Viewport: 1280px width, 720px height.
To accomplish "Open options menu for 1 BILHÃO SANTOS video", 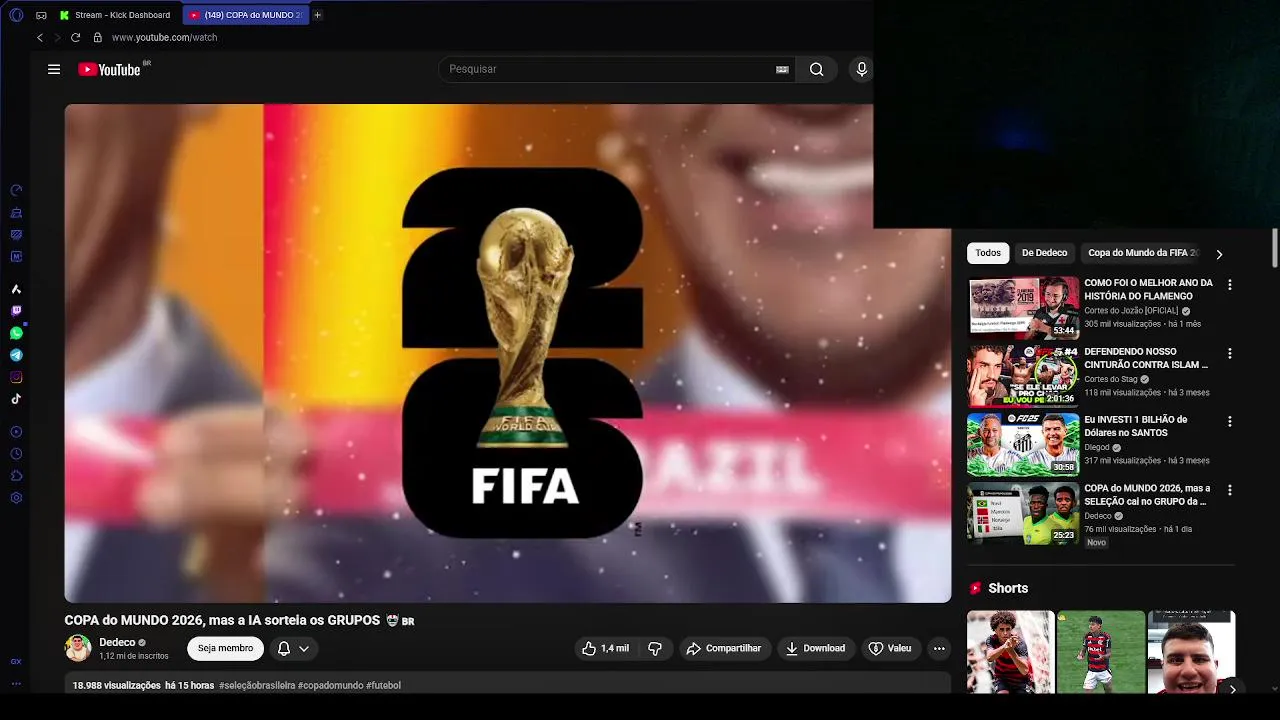I will click(x=1230, y=422).
